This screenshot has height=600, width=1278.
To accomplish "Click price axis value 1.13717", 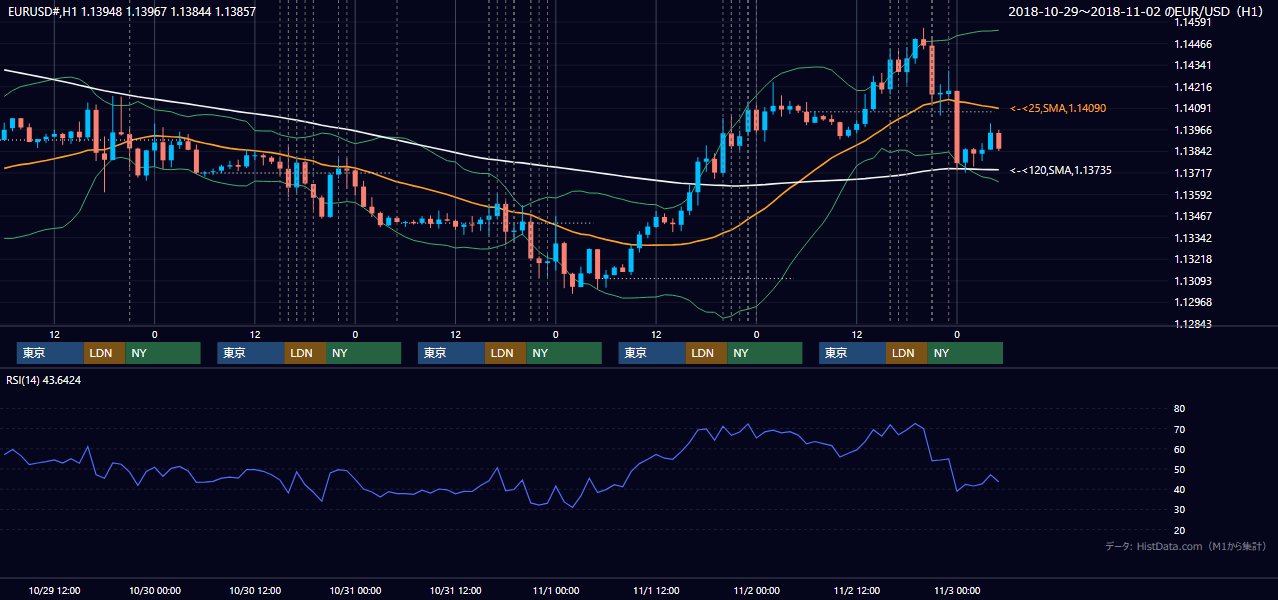I will click(1193, 173).
